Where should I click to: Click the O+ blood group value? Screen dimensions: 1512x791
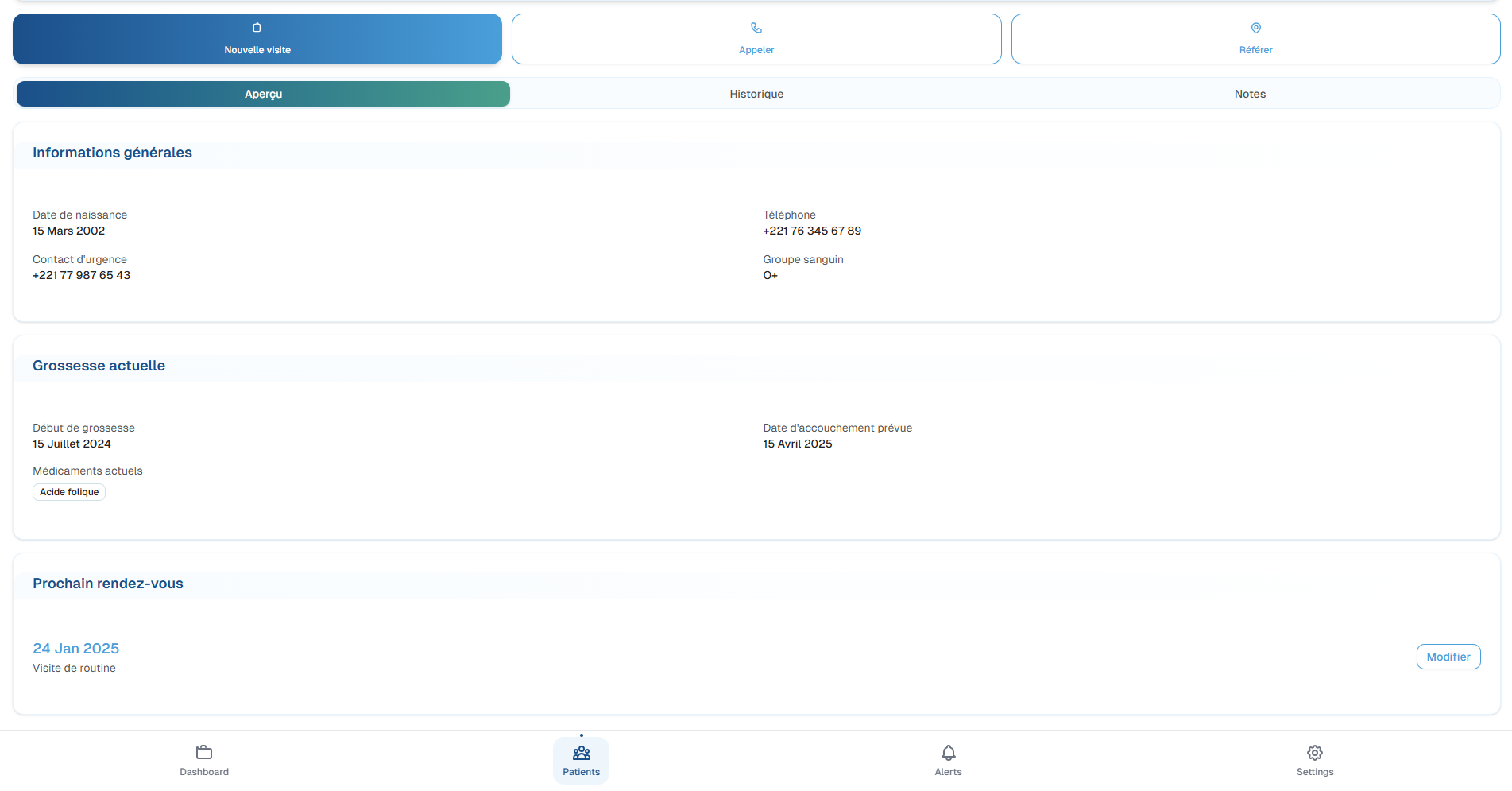coord(770,275)
